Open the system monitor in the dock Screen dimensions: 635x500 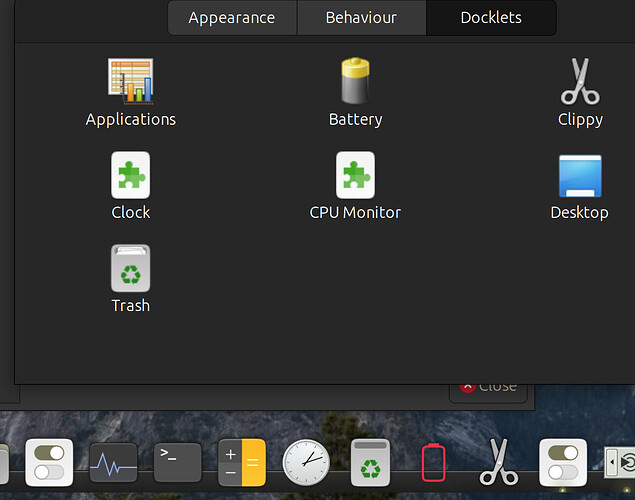coord(113,463)
